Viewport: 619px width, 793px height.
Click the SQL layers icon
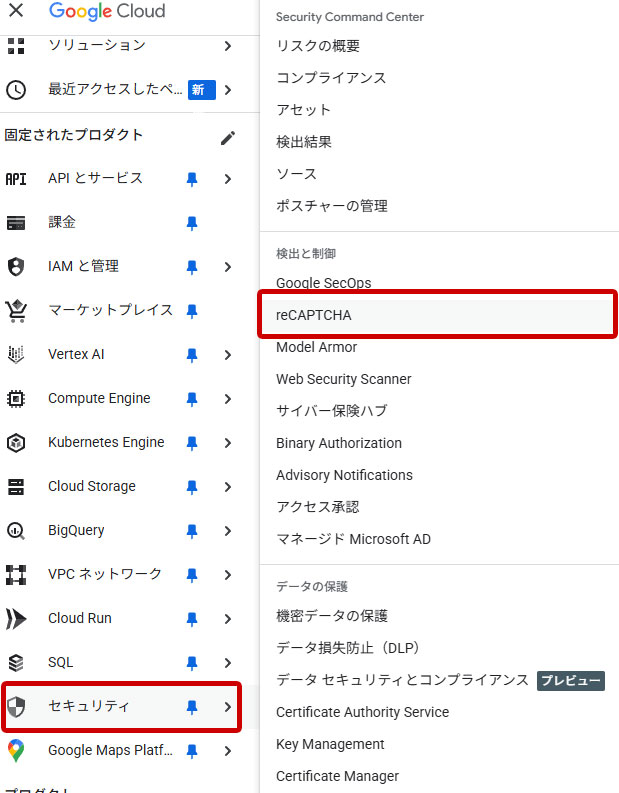pos(16,663)
